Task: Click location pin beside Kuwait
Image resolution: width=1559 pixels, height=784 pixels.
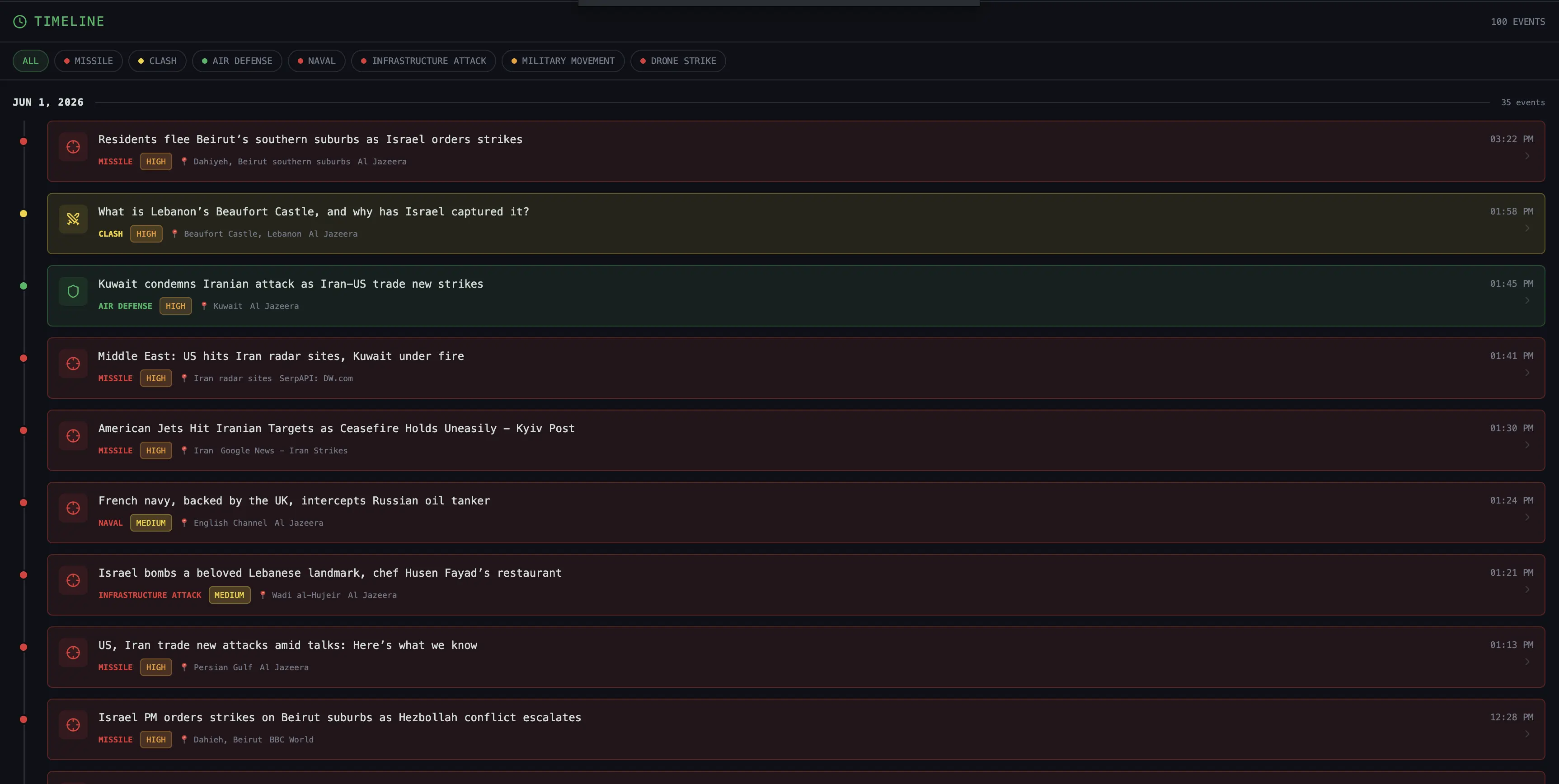Action: [x=204, y=306]
